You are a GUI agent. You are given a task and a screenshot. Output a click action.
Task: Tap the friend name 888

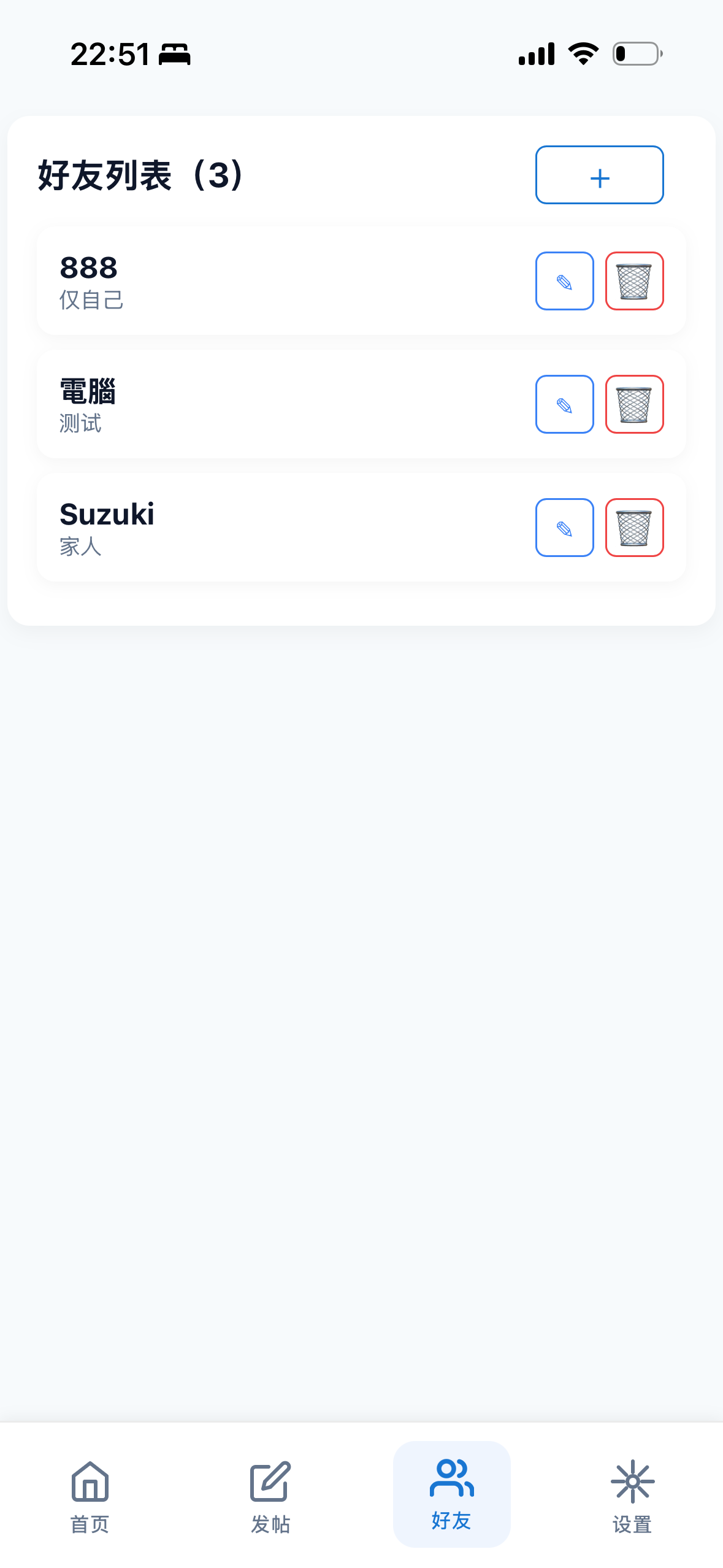(x=89, y=268)
